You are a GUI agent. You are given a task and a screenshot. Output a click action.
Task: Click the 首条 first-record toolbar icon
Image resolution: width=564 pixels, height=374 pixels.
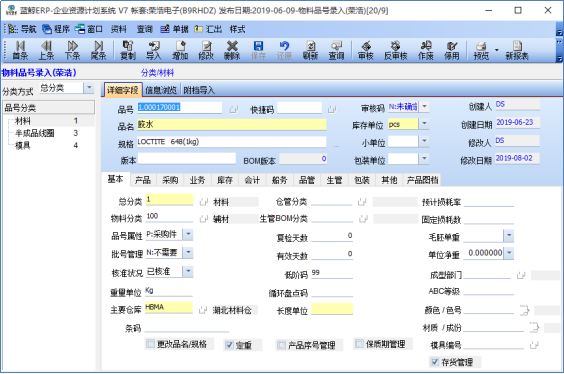pos(20,50)
